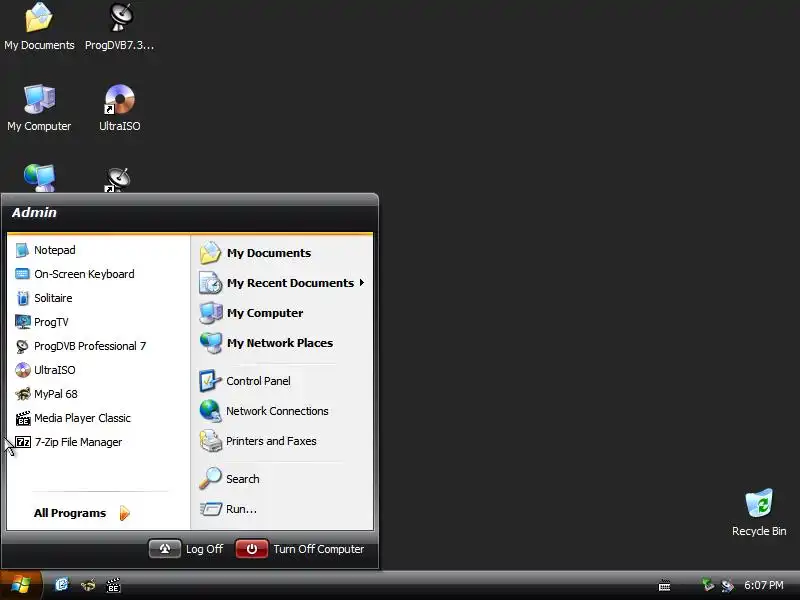
Task: Expand All Programs with the orange arrow
Action: [x=124, y=513]
